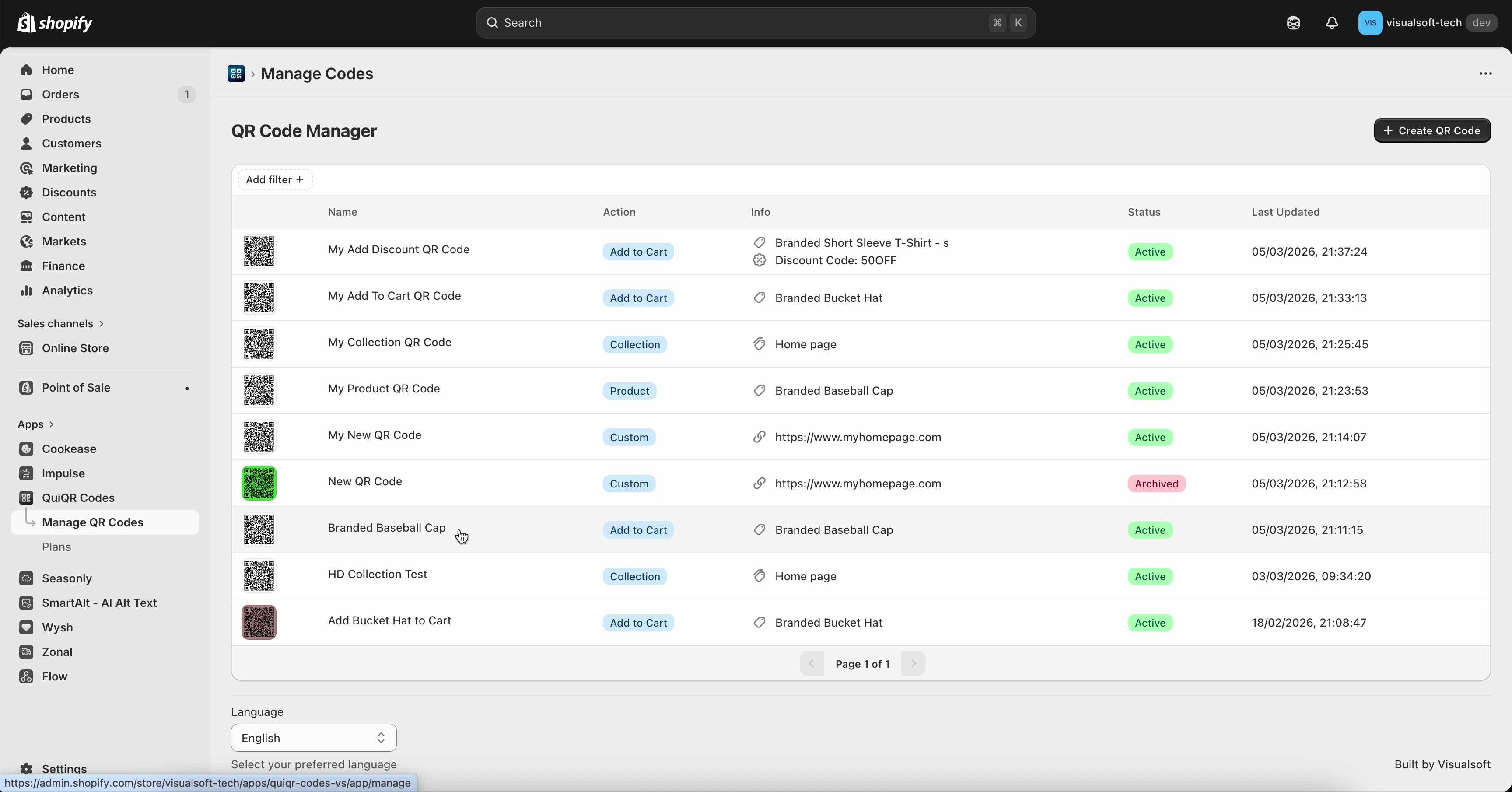The image size is (1512, 792).
Task: Click the Flow app icon
Action: [x=26, y=676]
